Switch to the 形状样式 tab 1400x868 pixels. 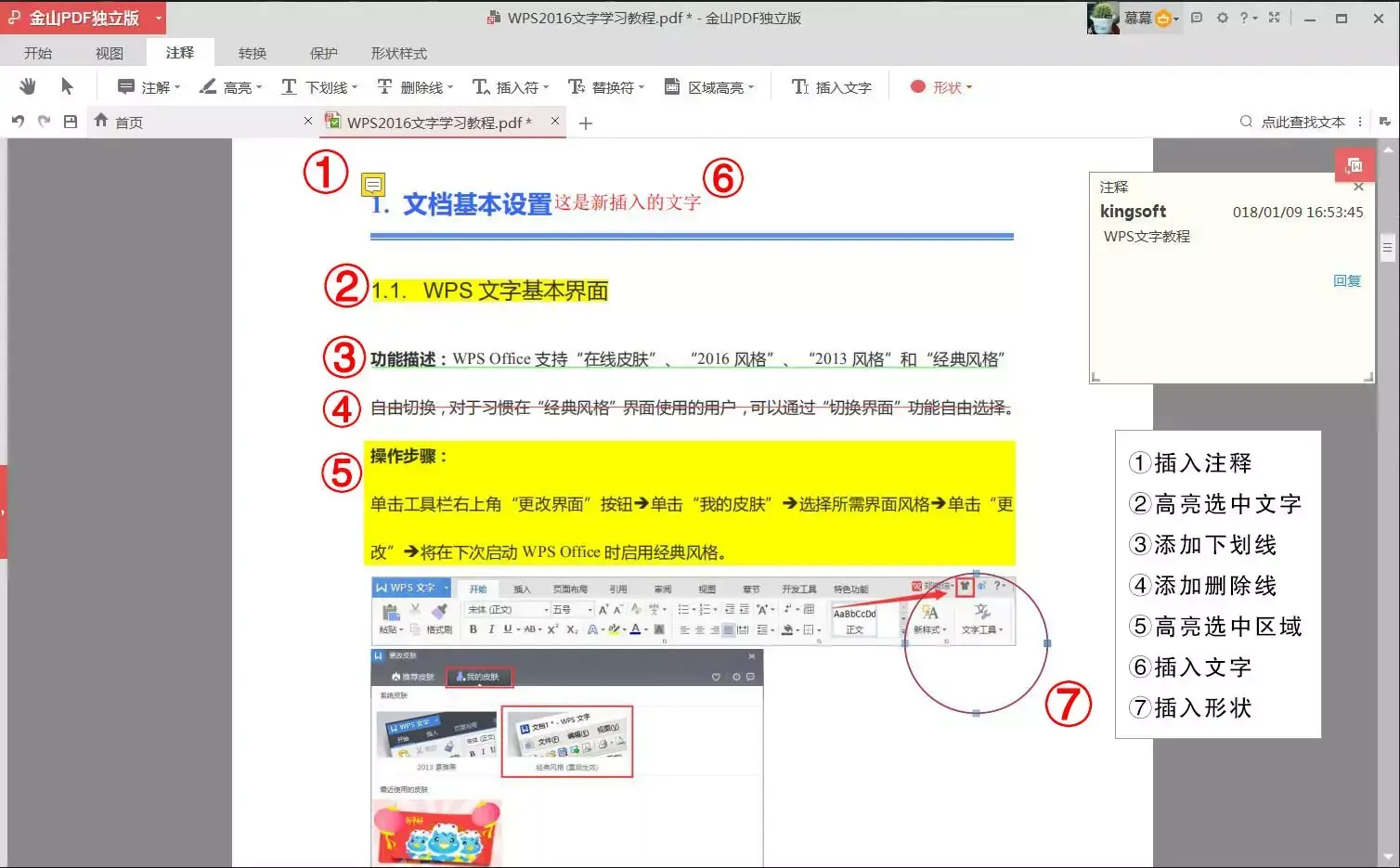click(x=399, y=53)
